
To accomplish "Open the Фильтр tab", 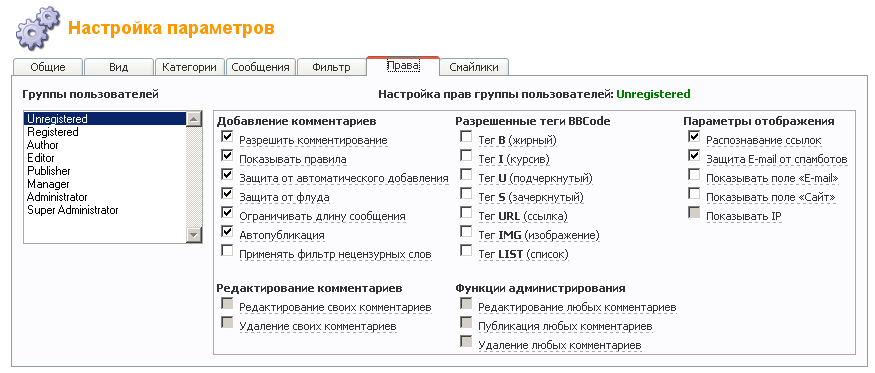I will (x=331, y=67).
